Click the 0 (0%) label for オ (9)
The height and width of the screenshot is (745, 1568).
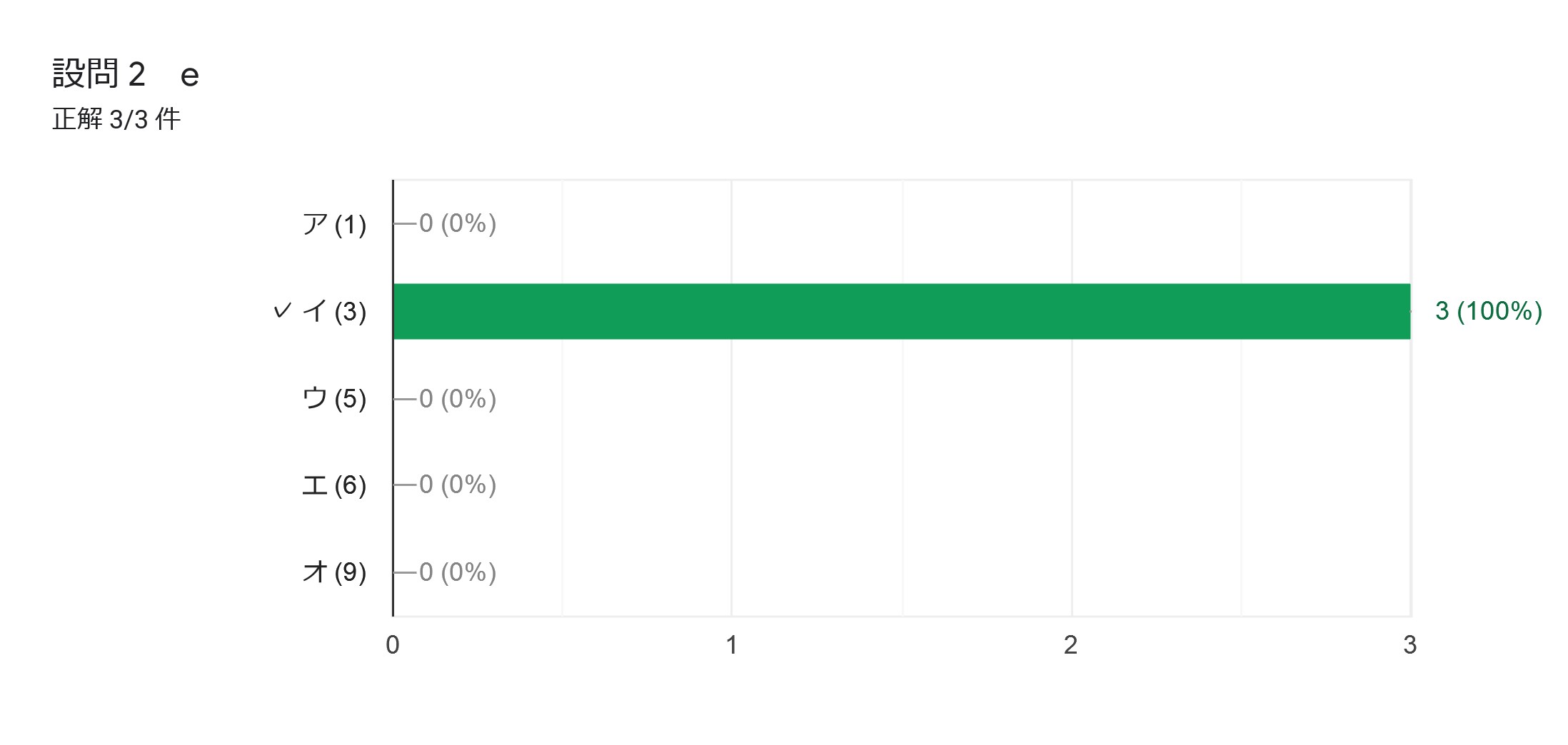[458, 572]
